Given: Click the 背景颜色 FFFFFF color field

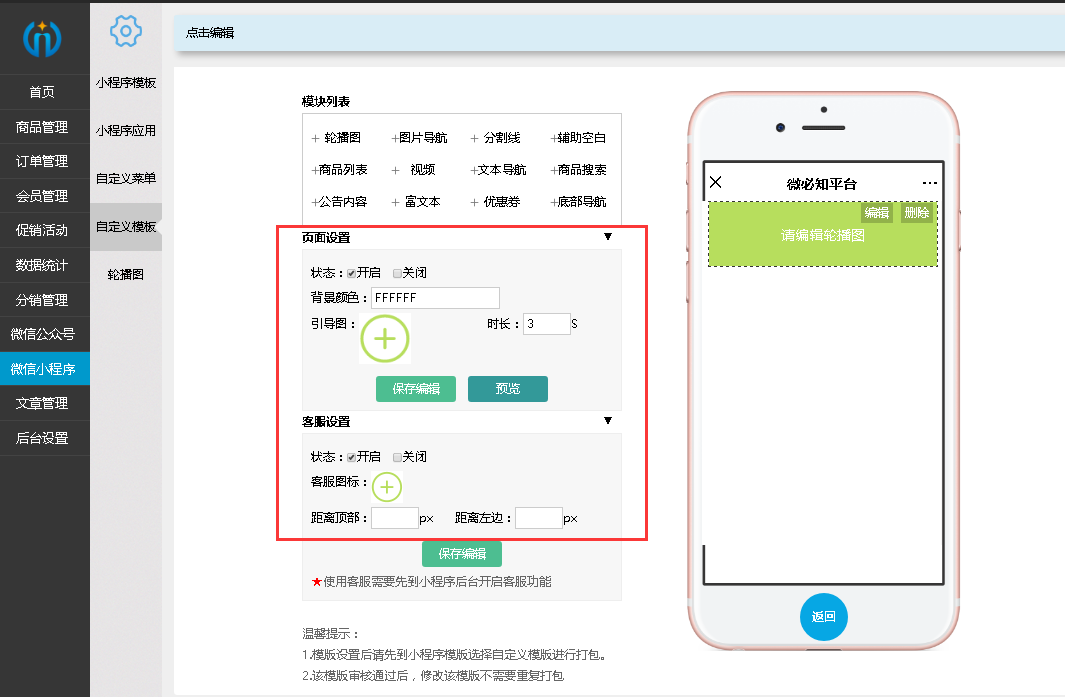Looking at the screenshot, I should (x=435, y=298).
